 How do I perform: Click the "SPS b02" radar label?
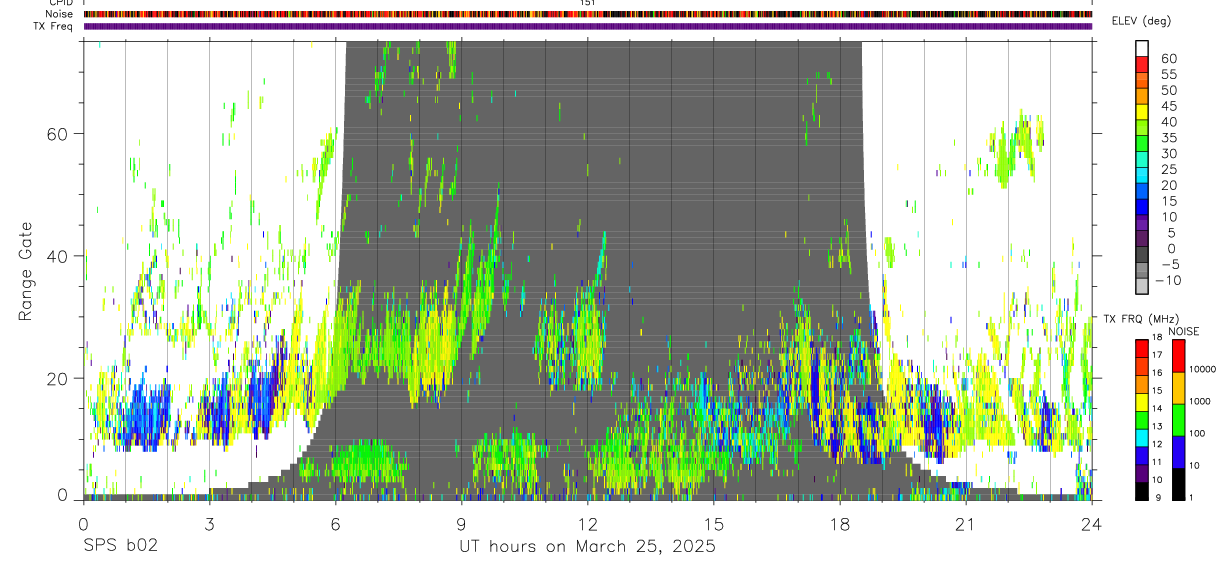[120, 547]
